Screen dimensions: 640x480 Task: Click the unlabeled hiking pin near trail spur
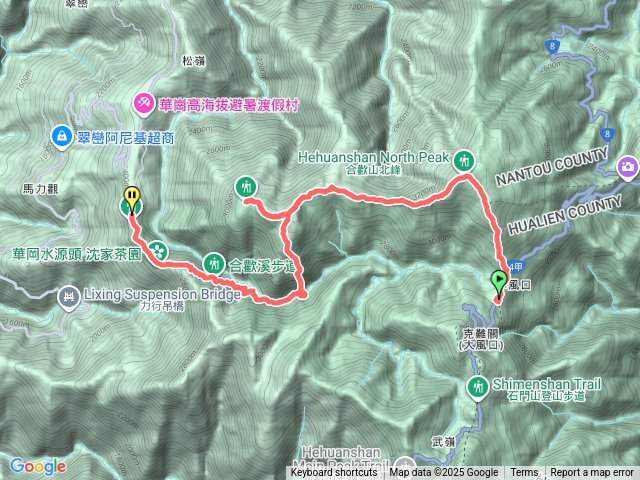click(246, 188)
